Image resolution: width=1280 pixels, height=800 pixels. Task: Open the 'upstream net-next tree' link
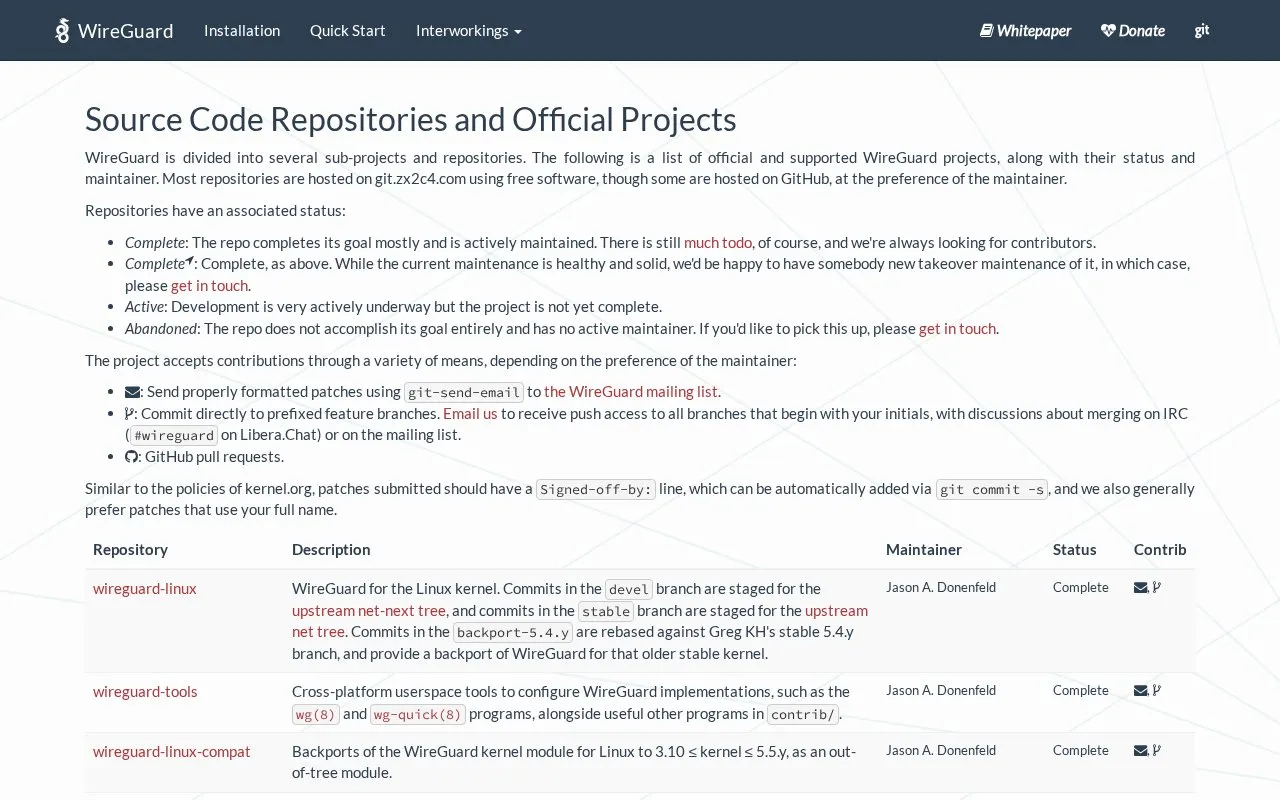369,611
